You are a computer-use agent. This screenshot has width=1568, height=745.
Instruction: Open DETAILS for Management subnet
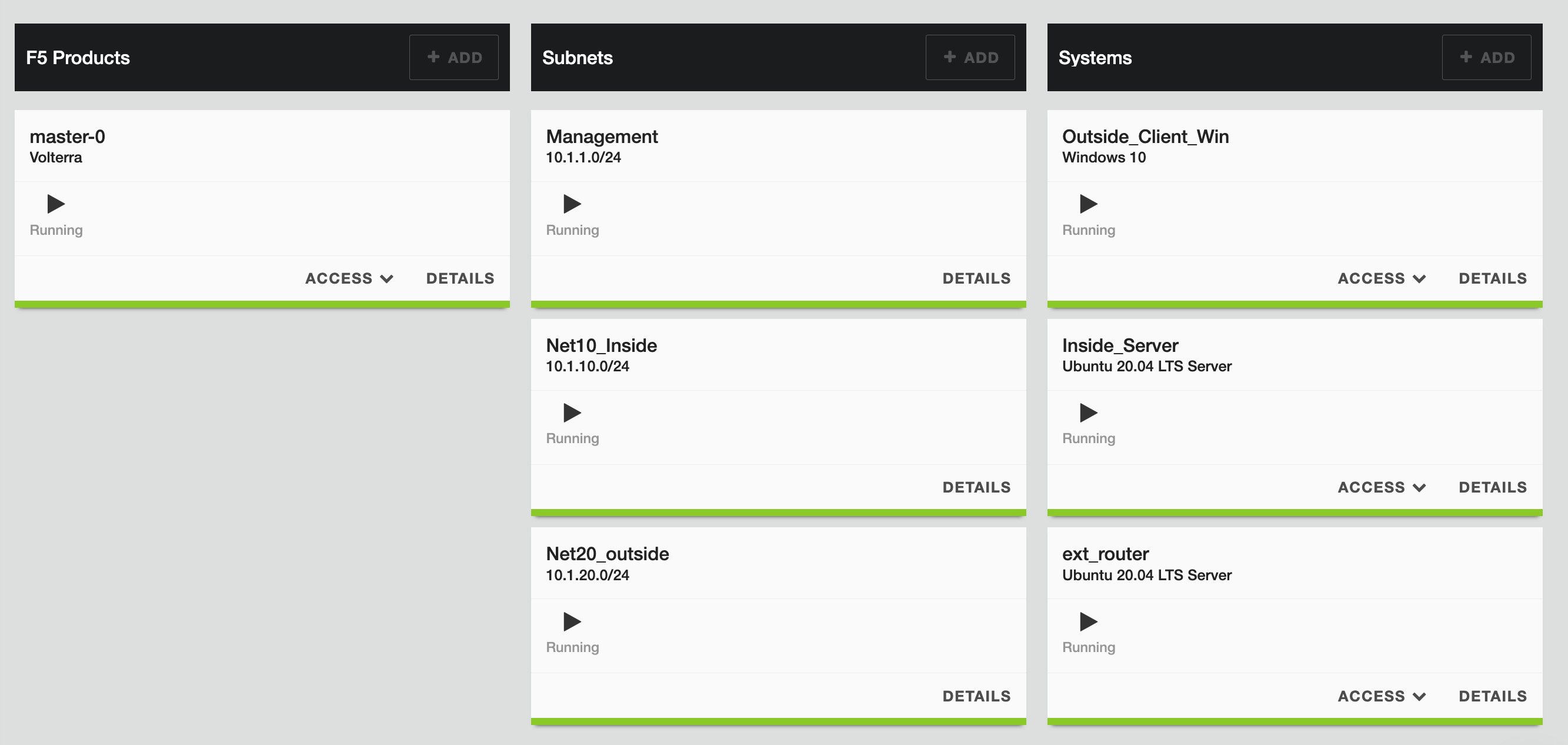(976, 278)
